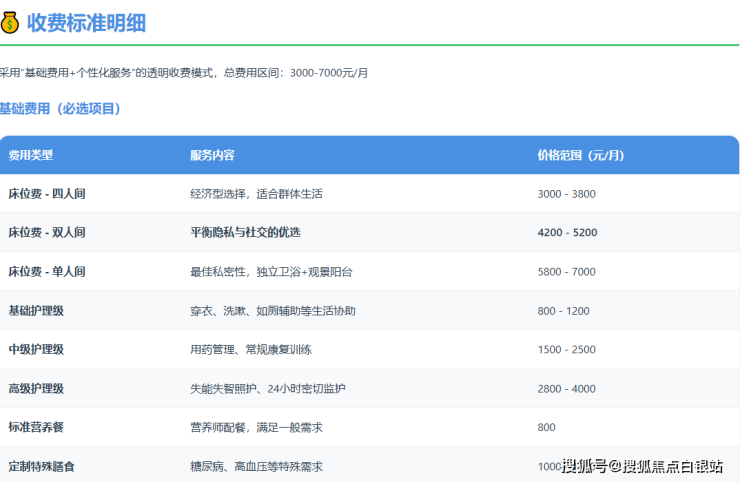Select the 床位费 - 单人间 row label
The image size is (740, 482).
(47, 271)
